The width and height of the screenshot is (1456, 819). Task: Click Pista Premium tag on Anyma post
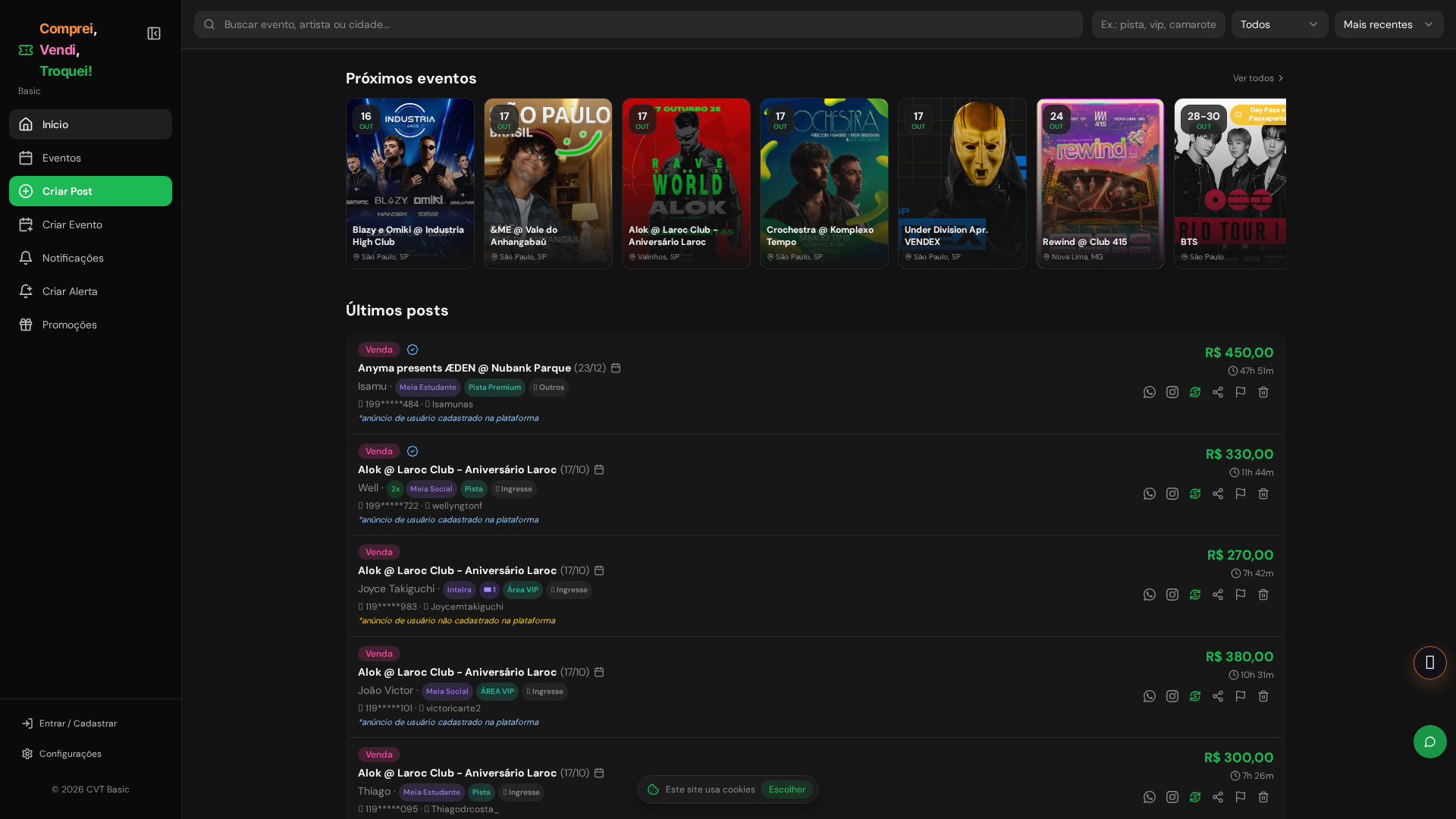click(494, 388)
